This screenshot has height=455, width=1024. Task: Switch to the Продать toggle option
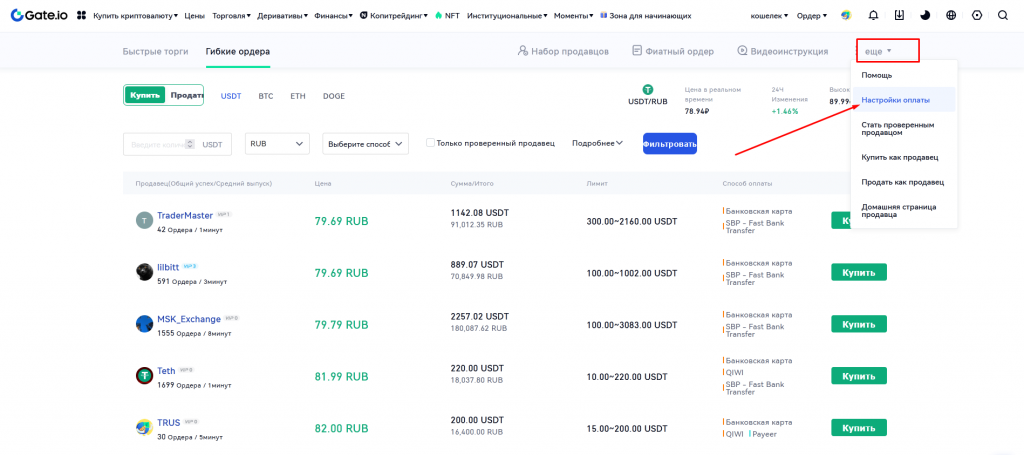tap(186, 95)
